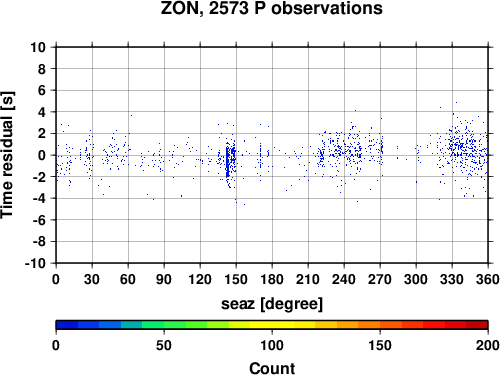This screenshot has height=375, width=500.
Task: Click the x-axis tick label '330'
Action: pos(452,279)
